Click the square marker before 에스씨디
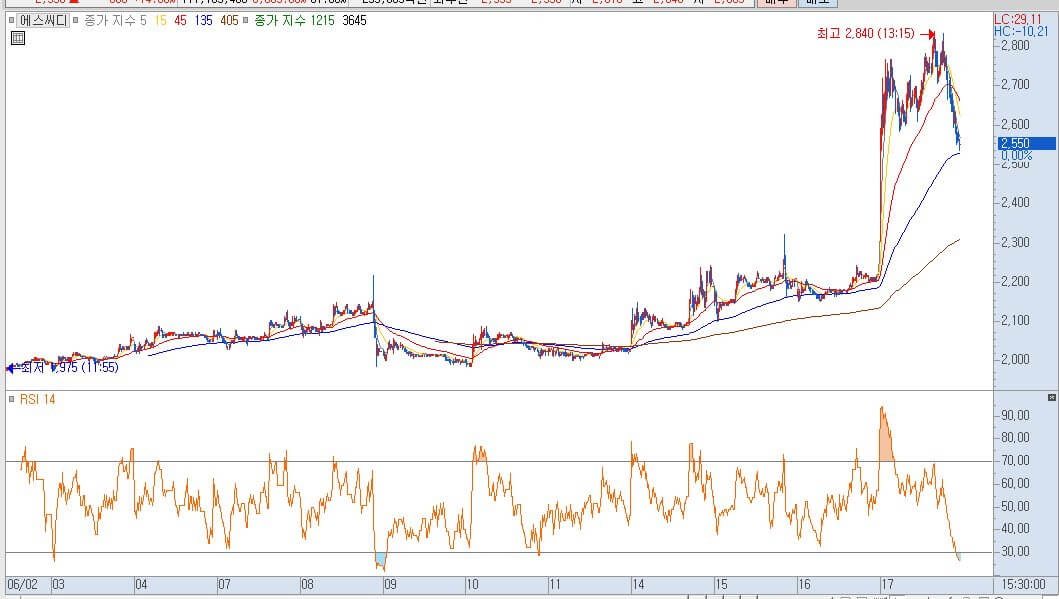This screenshot has width=1059, height=599. pos(11,20)
